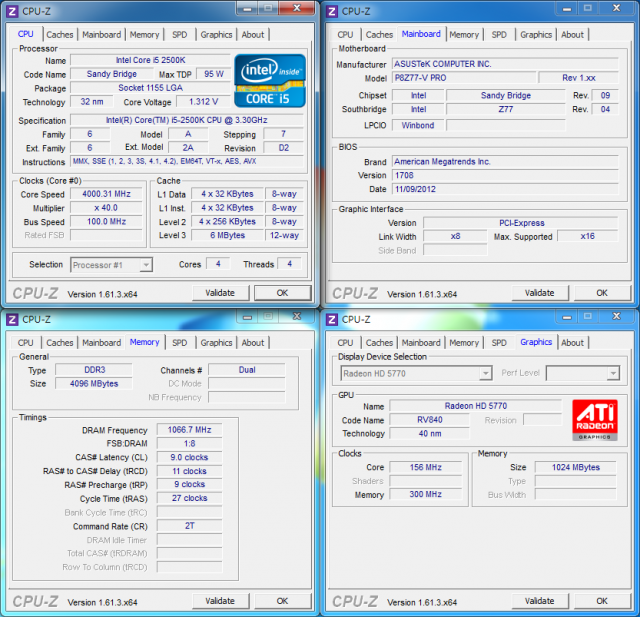This screenshot has height=617, width=640.
Task: Click the Intel Core i5 inside logo
Action: [x=270, y=80]
